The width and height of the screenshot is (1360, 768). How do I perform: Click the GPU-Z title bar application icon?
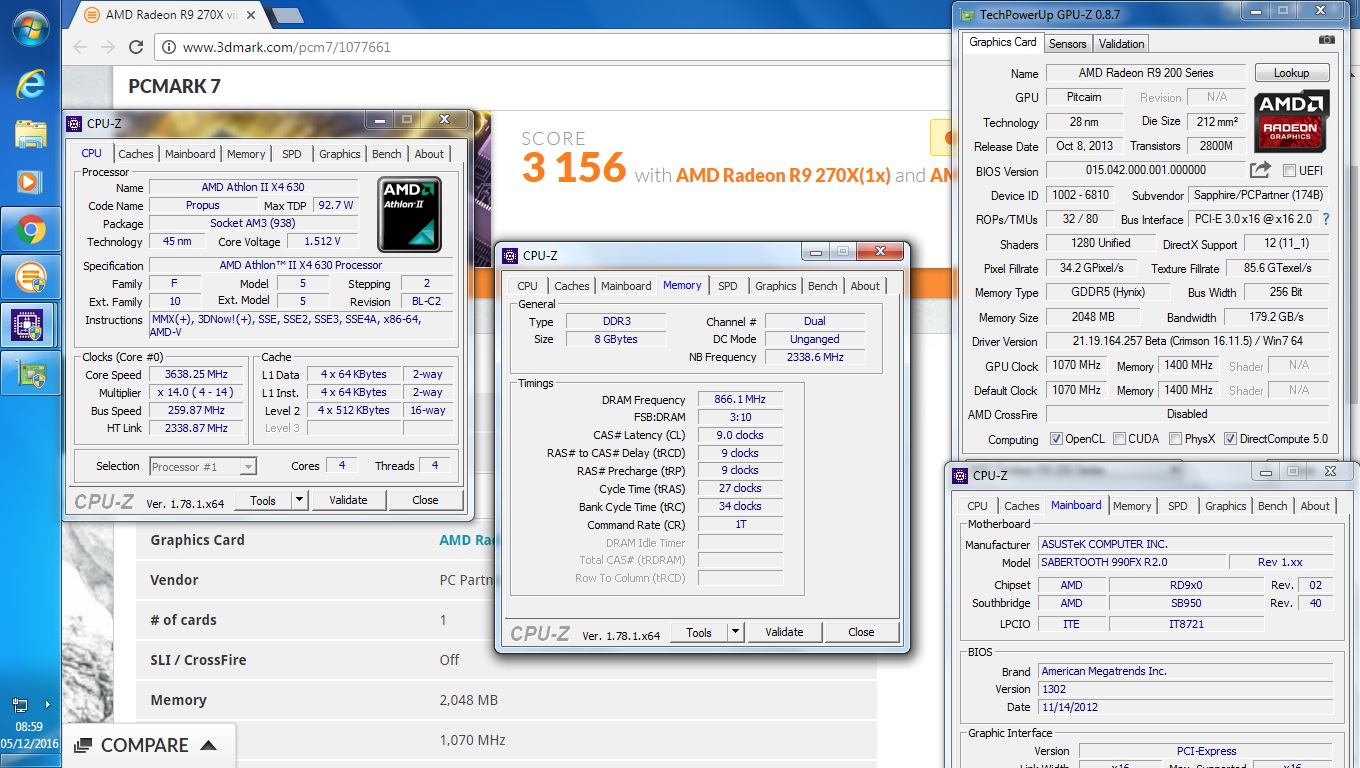point(966,14)
